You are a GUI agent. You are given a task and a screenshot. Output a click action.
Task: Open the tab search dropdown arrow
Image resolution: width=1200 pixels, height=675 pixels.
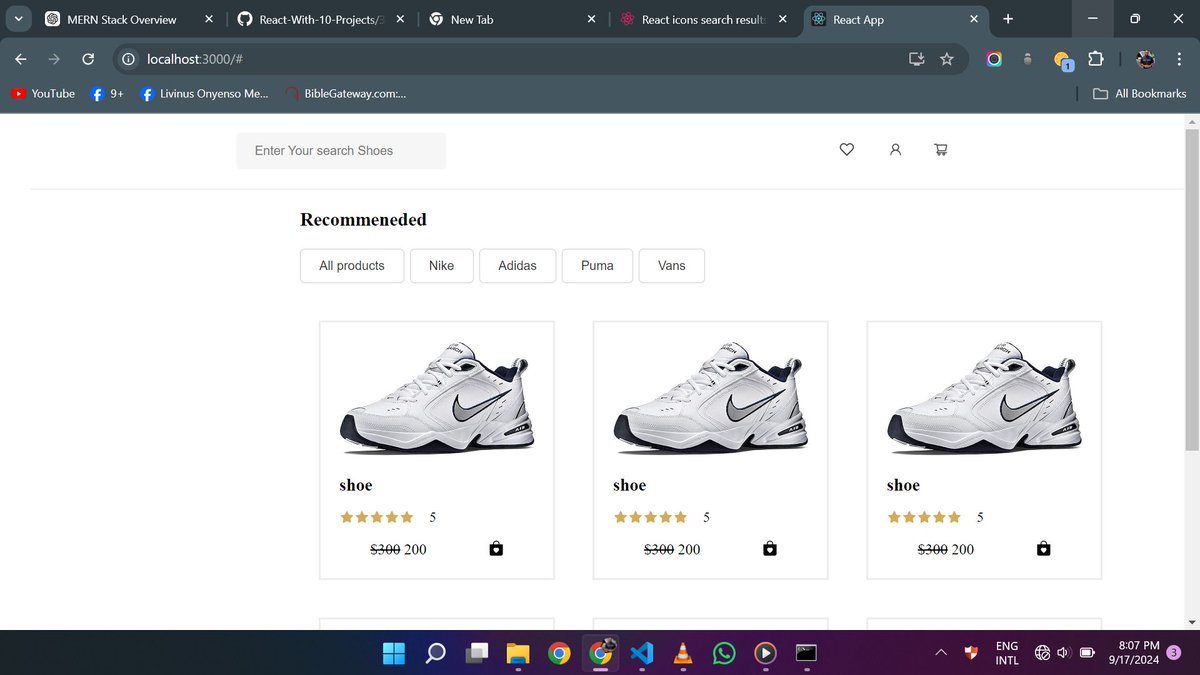[x=18, y=19]
